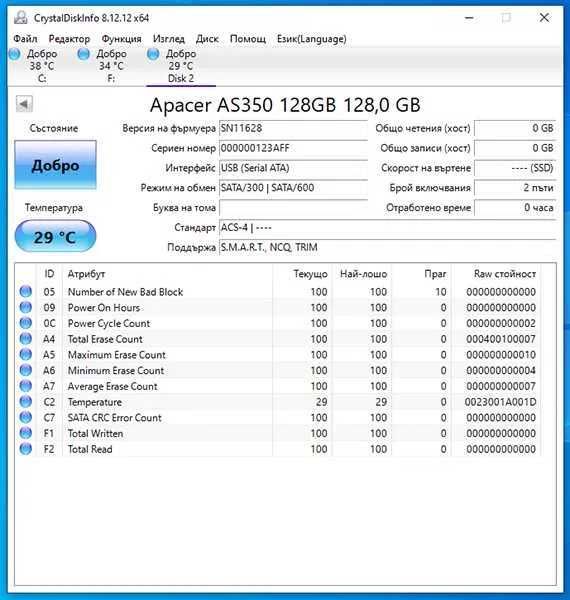570x600 pixels.
Task: Select the SATA CRC Error Count attribute name
Action: 115,418
